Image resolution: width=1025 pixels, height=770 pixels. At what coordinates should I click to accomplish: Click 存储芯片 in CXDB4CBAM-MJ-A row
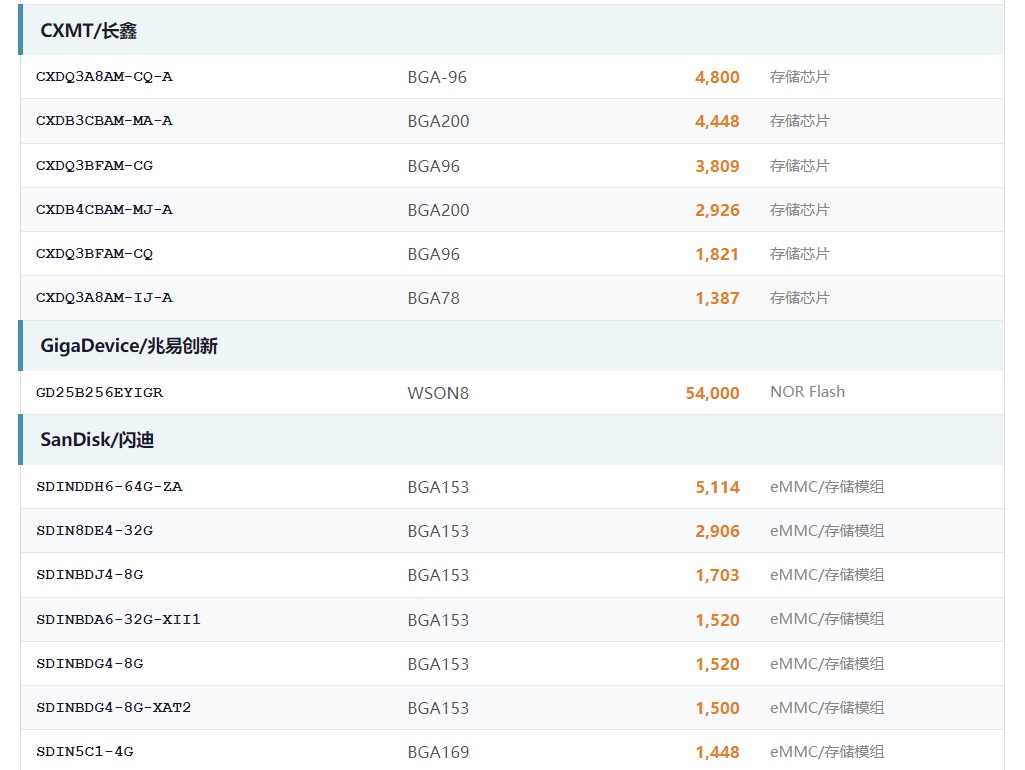(799, 209)
